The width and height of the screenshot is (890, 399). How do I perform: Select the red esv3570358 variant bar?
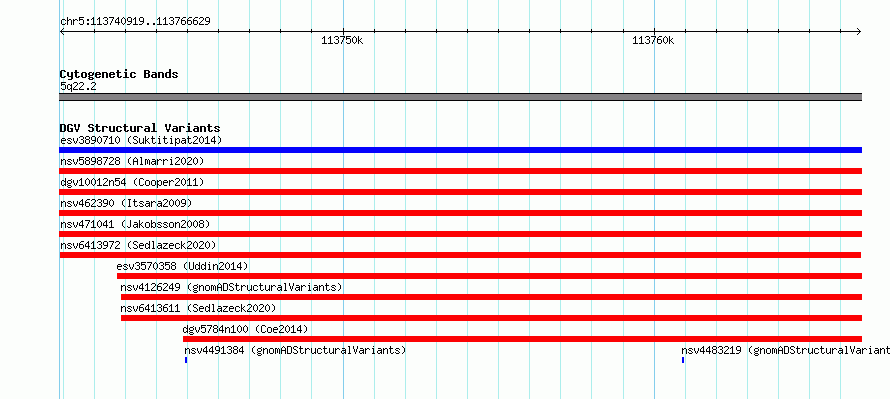(489, 276)
